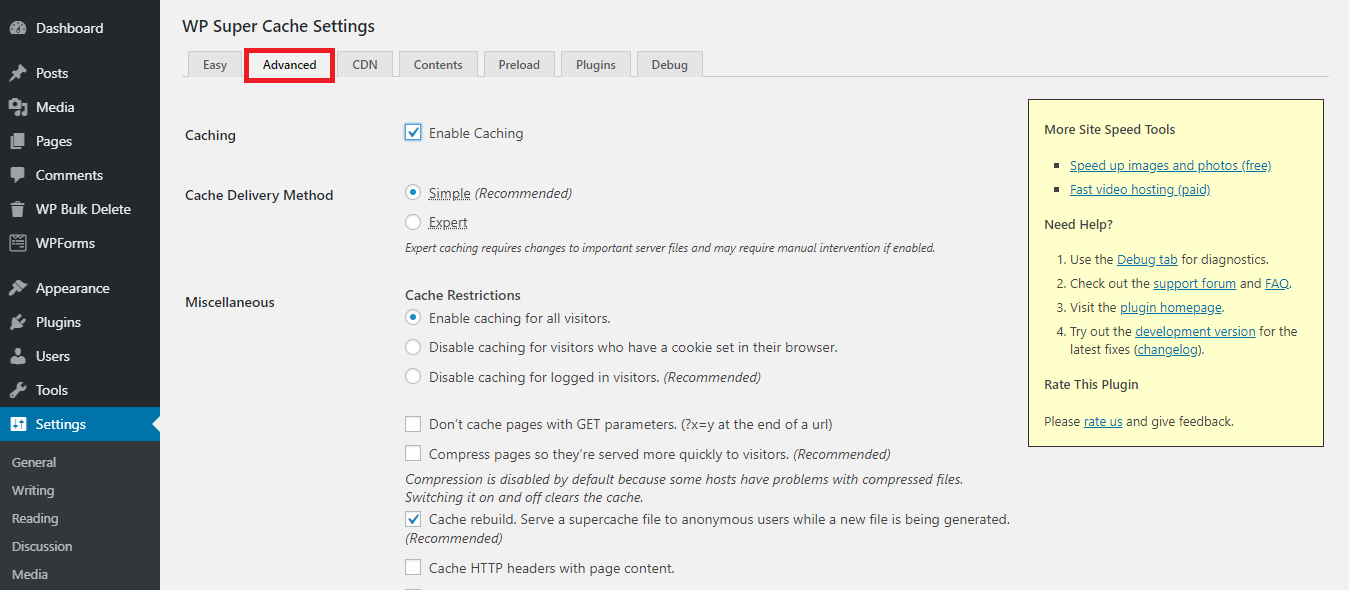This screenshot has width=1349, height=590.
Task: Enable Compress pages checkbox
Action: point(413,454)
